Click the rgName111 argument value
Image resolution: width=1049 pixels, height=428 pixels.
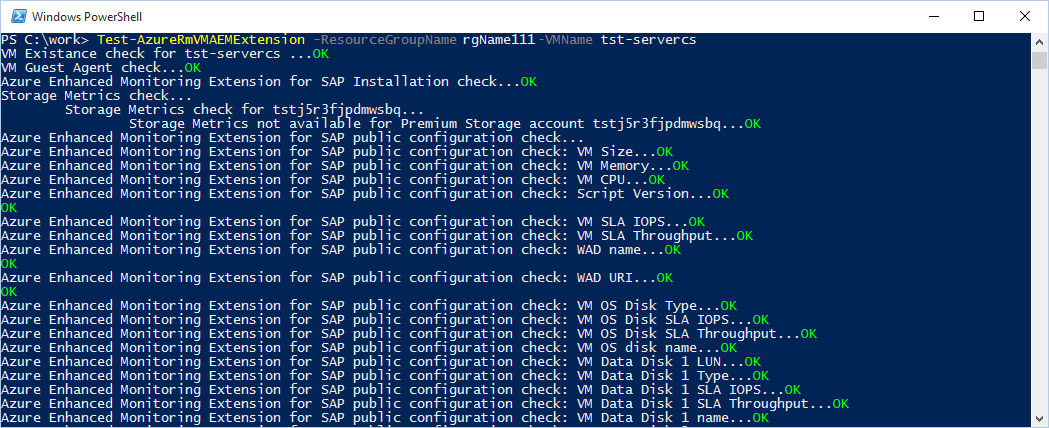coord(499,39)
